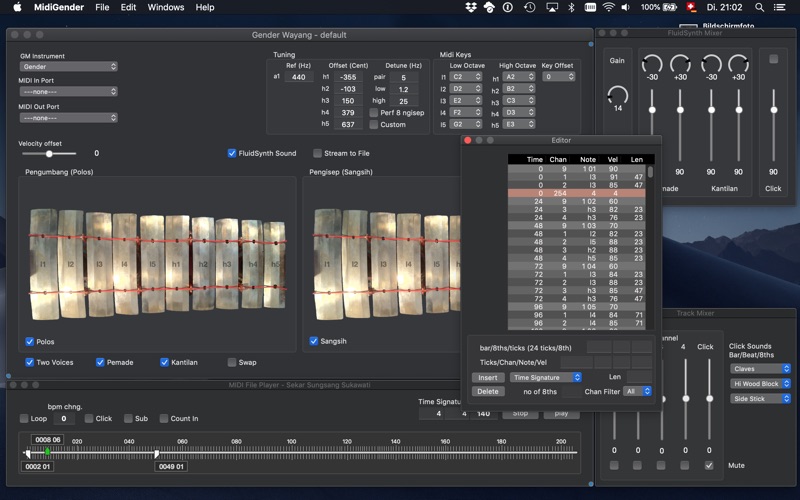Open the MIDI Out Port dropdown
The image size is (800, 500).
[68, 118]
